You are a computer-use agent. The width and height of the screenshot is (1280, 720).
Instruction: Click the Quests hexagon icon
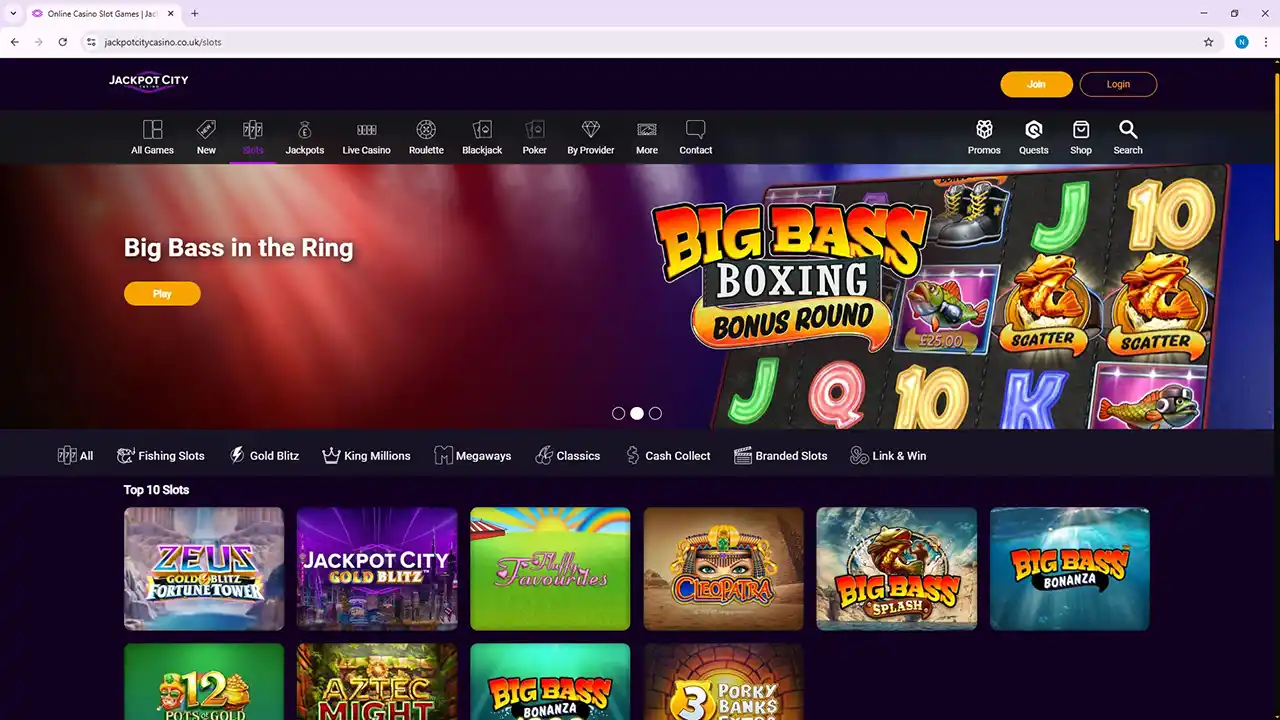click(x=1033, y=131)
